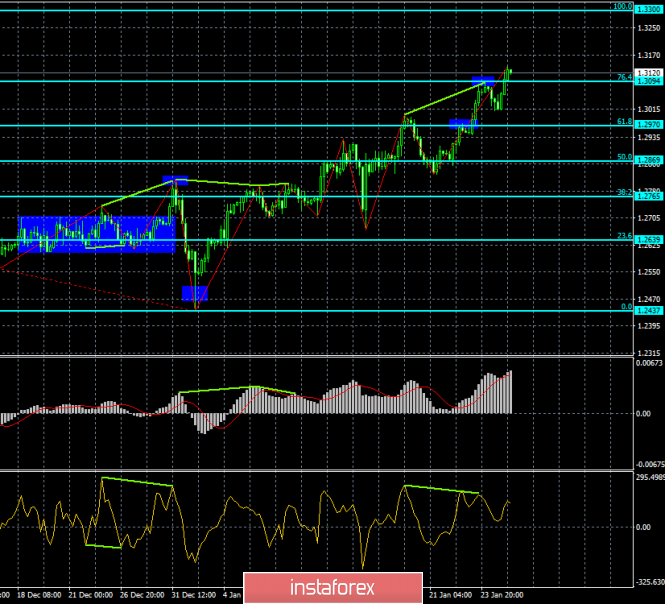665x604 pixels.
Task: Select the large blue consolidation rectangle object
Action: pyautogui.click(x=97, y=235)
